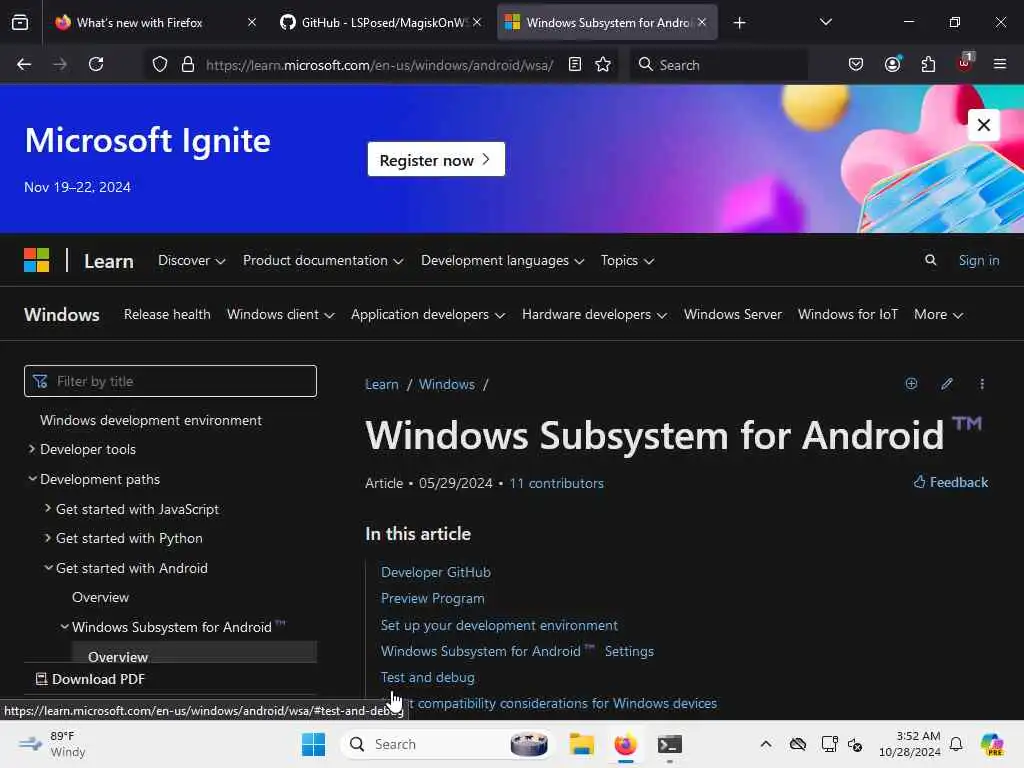This screenshot has width=1024, height=768.
Task: Open the tracking protection shield icon
Action: (x=160, y=64)
